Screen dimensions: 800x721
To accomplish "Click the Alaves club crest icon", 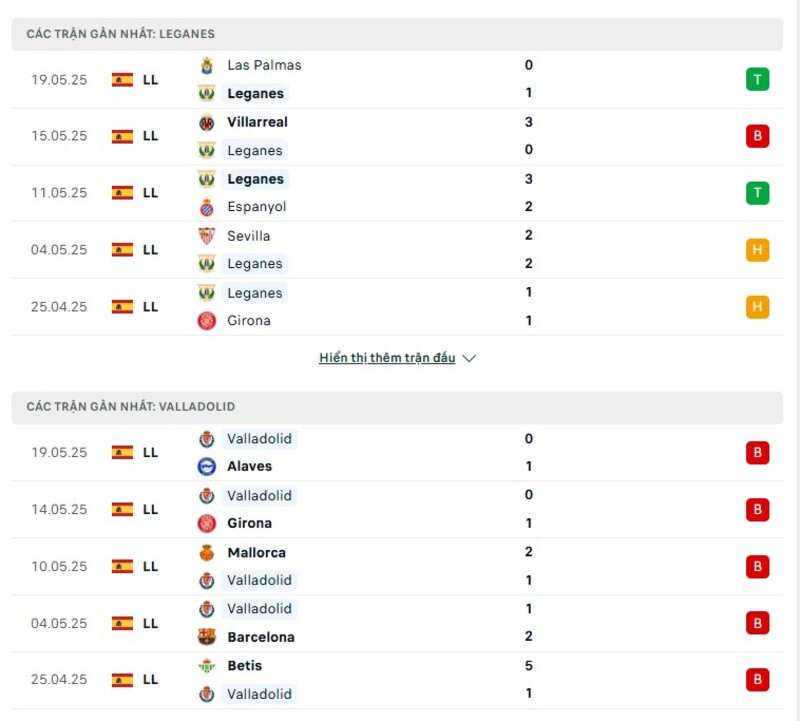I will click(x=207, y=466).
